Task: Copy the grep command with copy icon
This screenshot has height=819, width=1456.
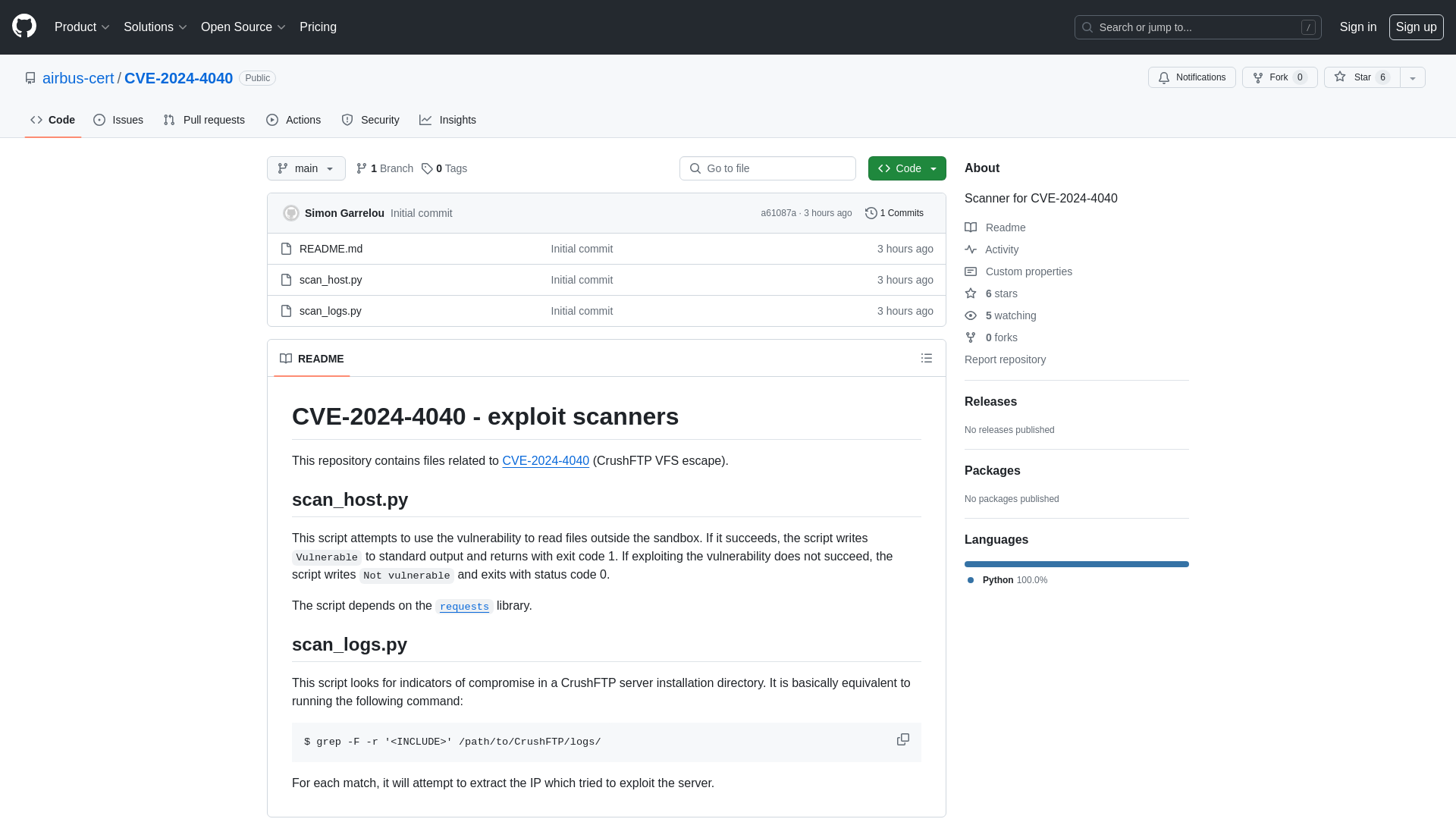Action: click(x=902, y=739)
